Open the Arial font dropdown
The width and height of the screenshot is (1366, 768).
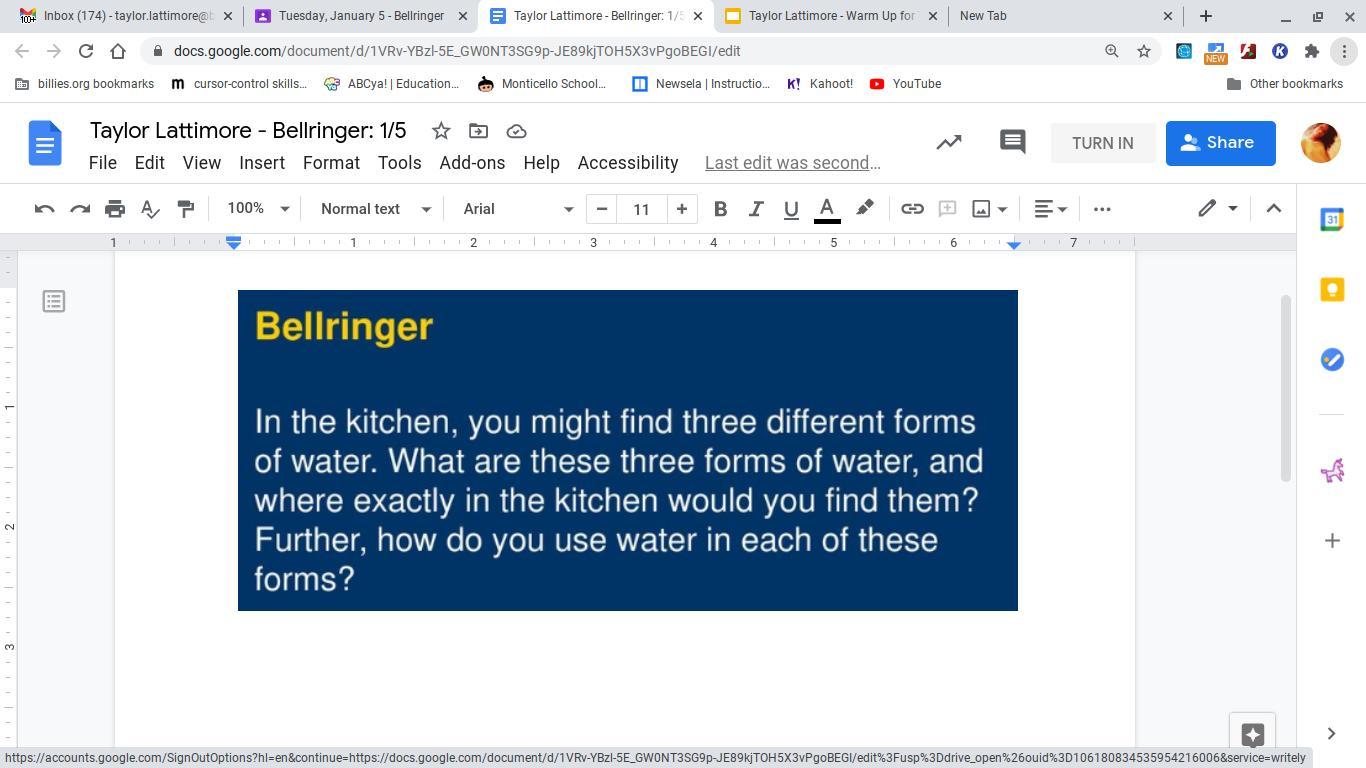[517, 209]
